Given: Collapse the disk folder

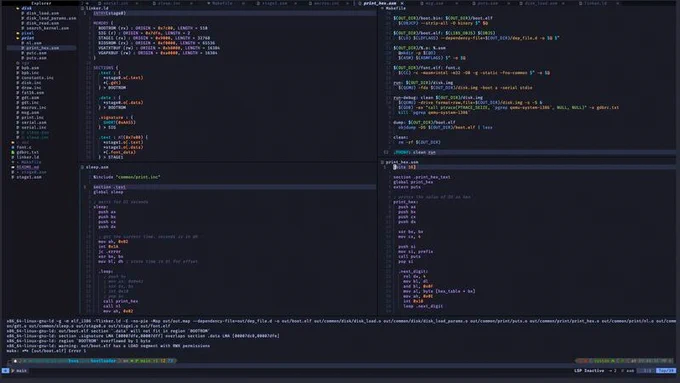Looking at the screenshot, I should (x=26, y=8).
